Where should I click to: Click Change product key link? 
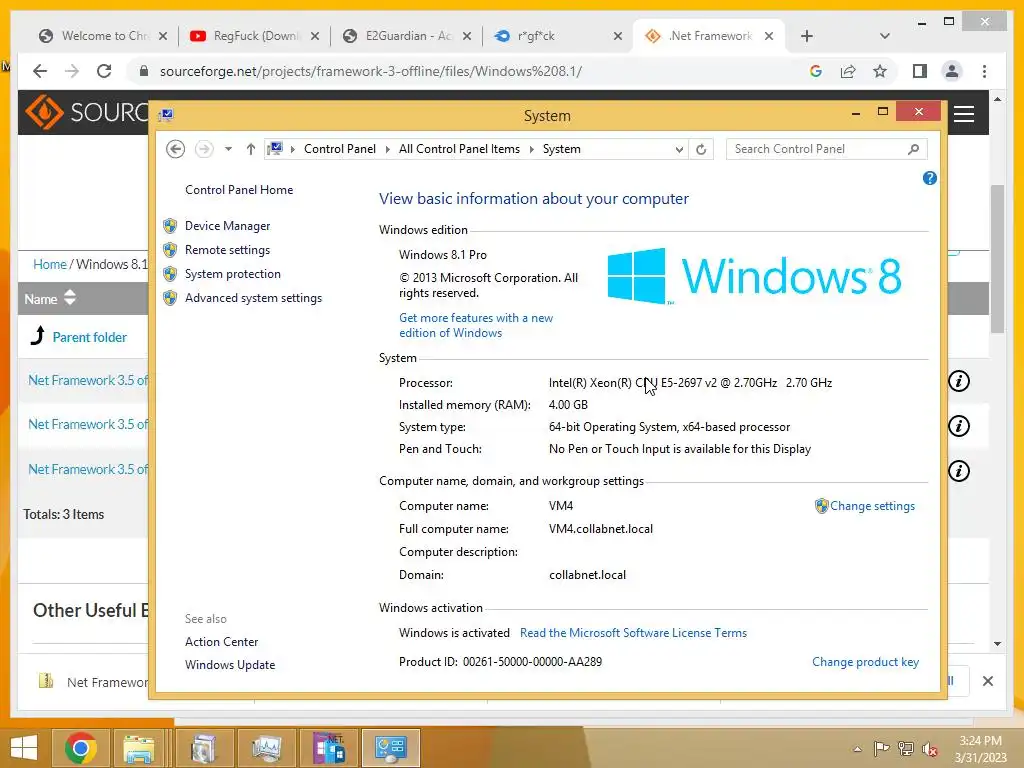[865, 662]
